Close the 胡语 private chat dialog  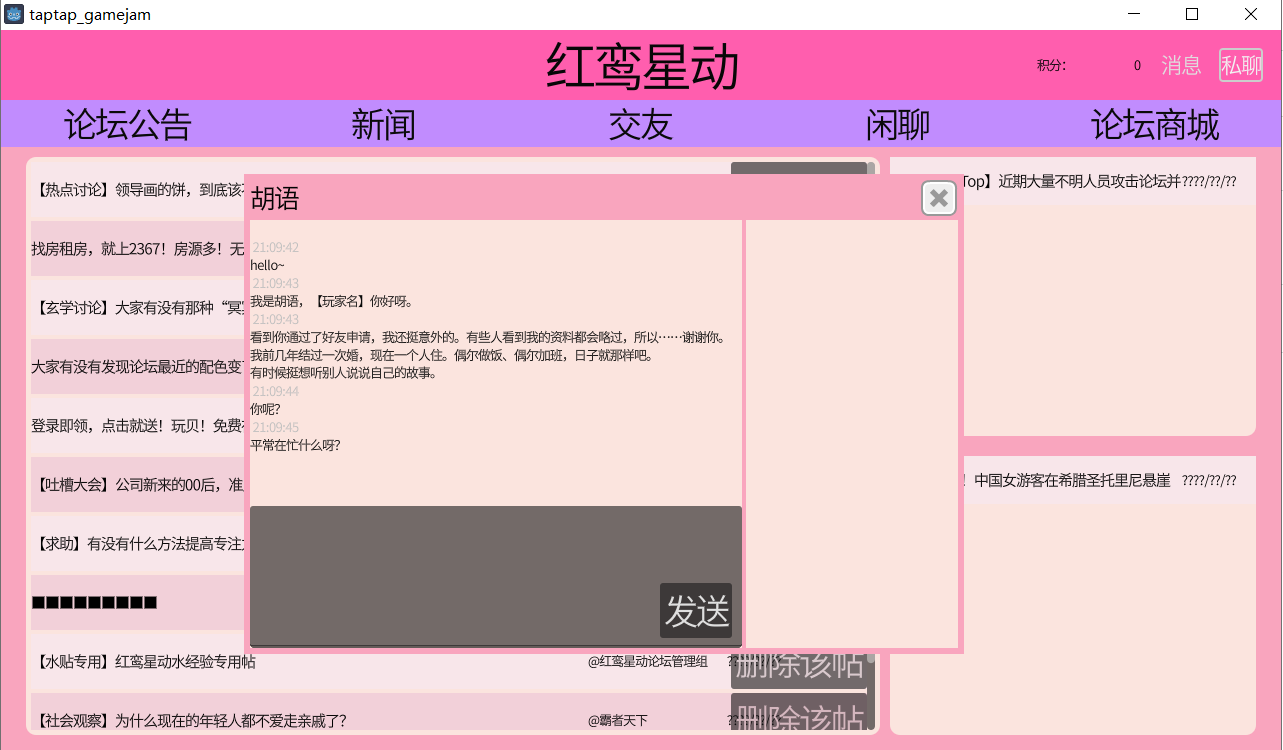(x=937, y=198)
